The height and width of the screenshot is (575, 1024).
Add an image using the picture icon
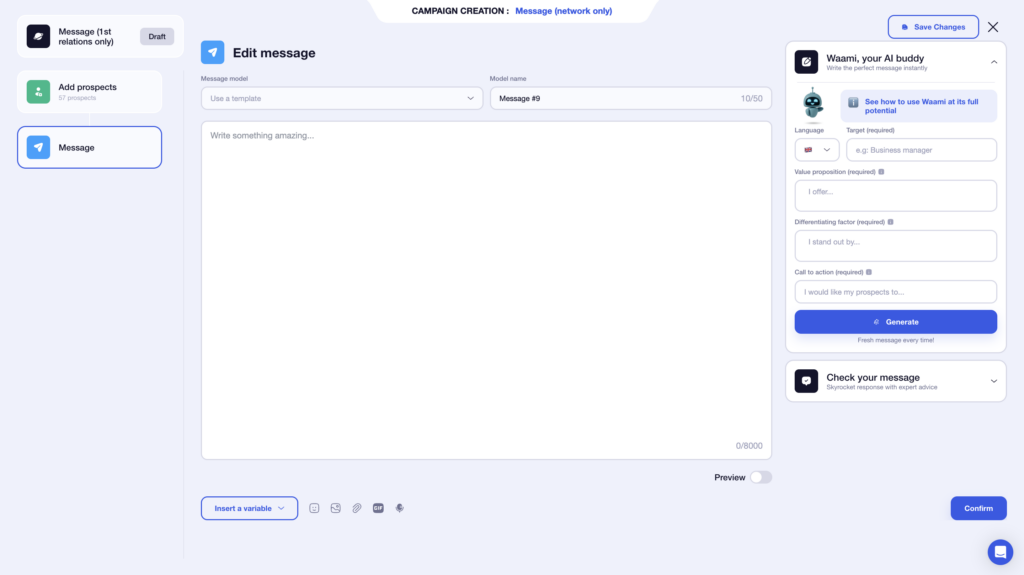pyautogui.click(x=336, y=508)
